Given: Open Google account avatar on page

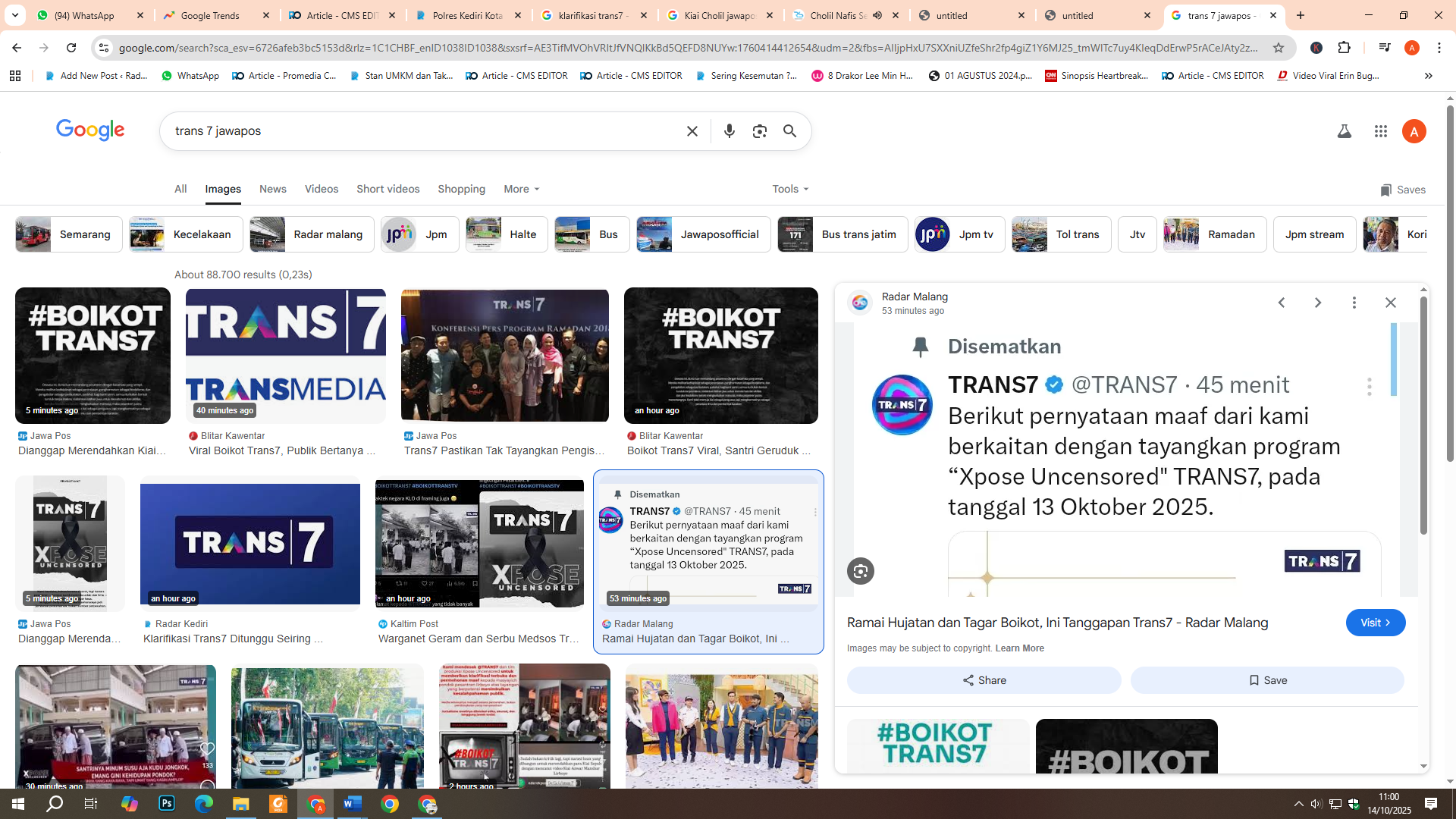Looking at the screenshot, I should 1414,131.
